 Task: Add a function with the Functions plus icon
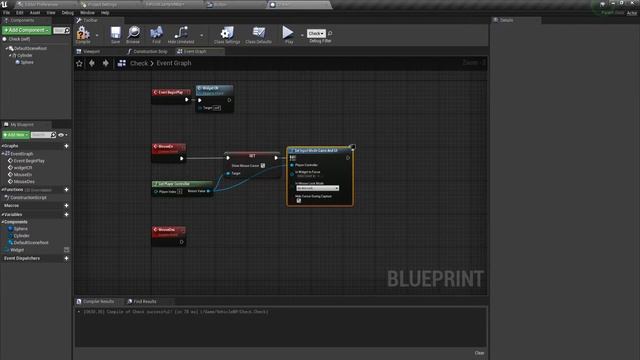(x=66, y=190)
